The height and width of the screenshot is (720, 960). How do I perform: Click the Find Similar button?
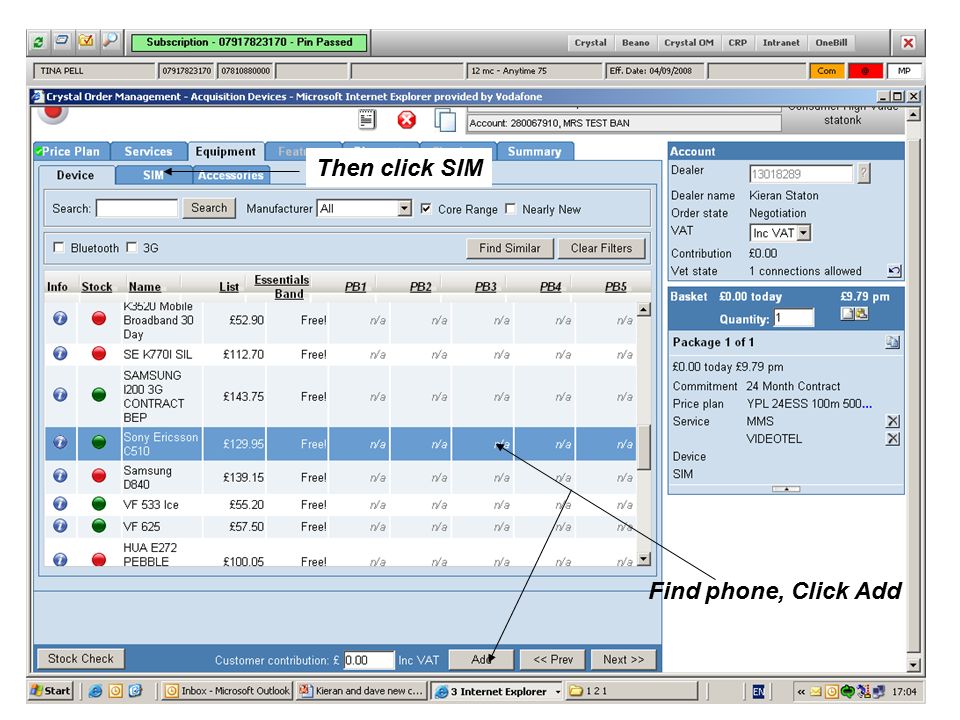510,248
